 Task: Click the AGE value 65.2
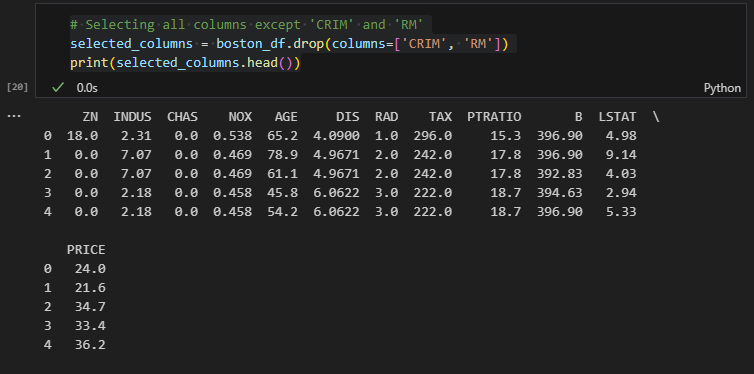pyautogui.click(x=282, y=136)
